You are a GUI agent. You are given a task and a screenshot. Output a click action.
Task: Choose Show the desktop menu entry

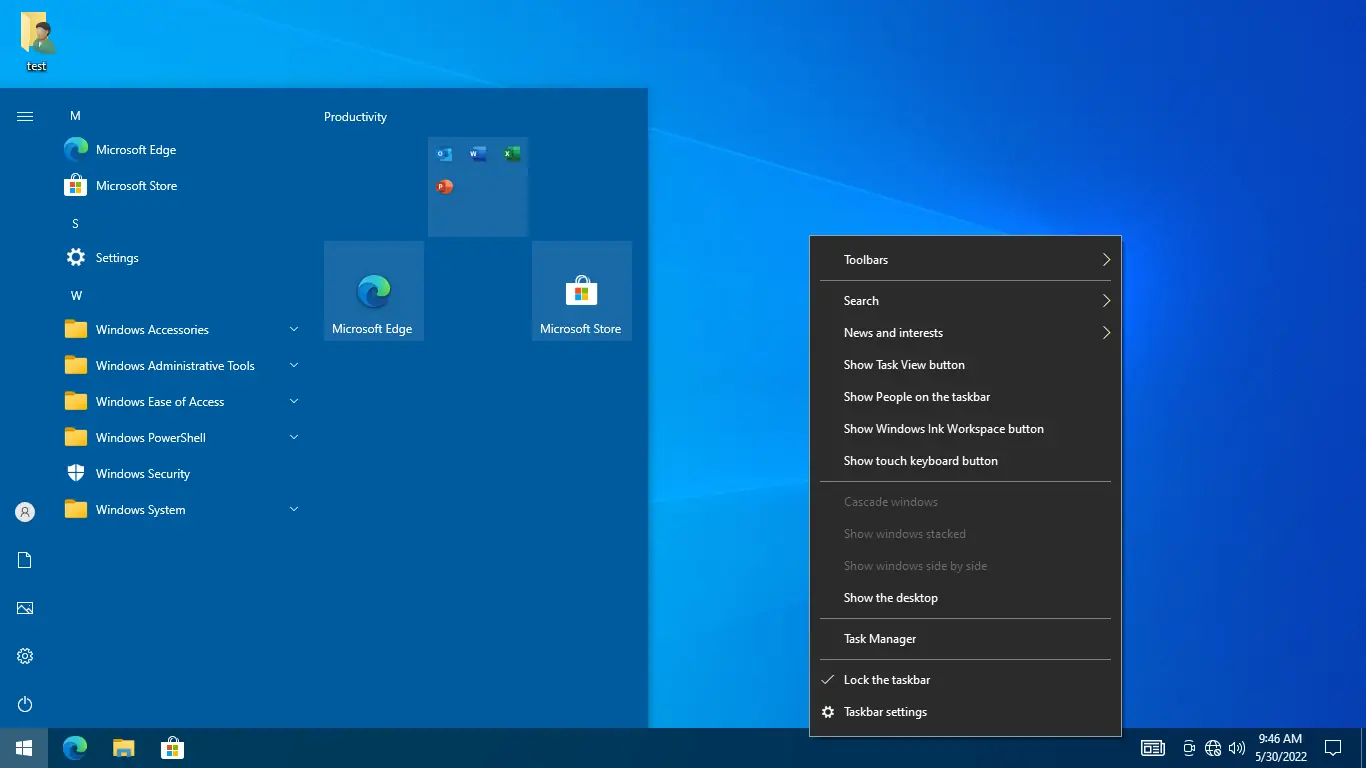tap(890, 598)
